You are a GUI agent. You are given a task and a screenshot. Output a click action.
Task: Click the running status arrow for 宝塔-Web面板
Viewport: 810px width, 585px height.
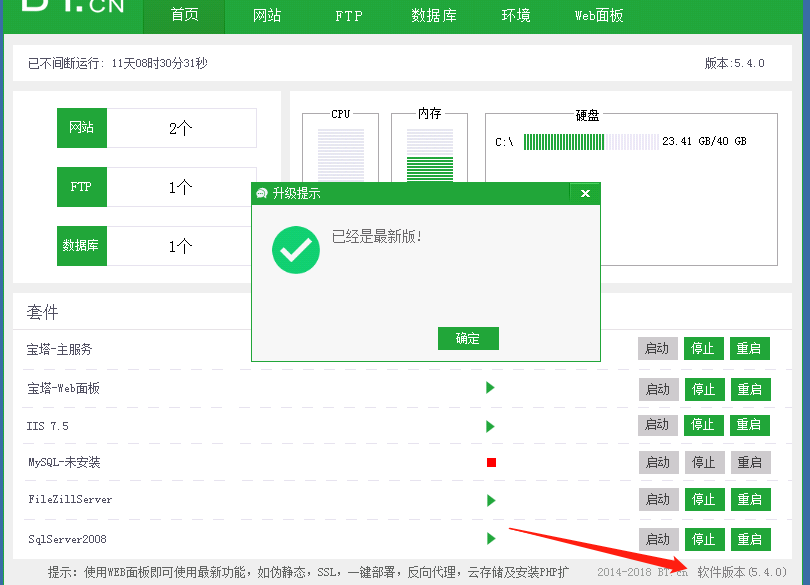pos(490,388)
